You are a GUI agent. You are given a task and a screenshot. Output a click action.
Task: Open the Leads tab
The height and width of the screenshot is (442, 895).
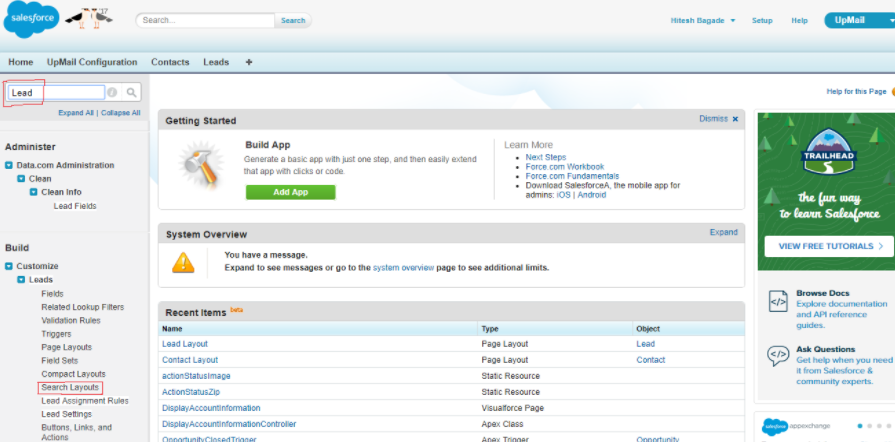point(216,62)
